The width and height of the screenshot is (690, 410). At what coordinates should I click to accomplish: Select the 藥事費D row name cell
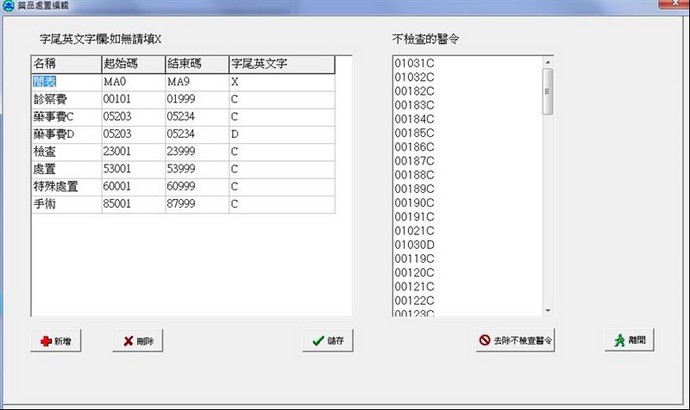65,134
